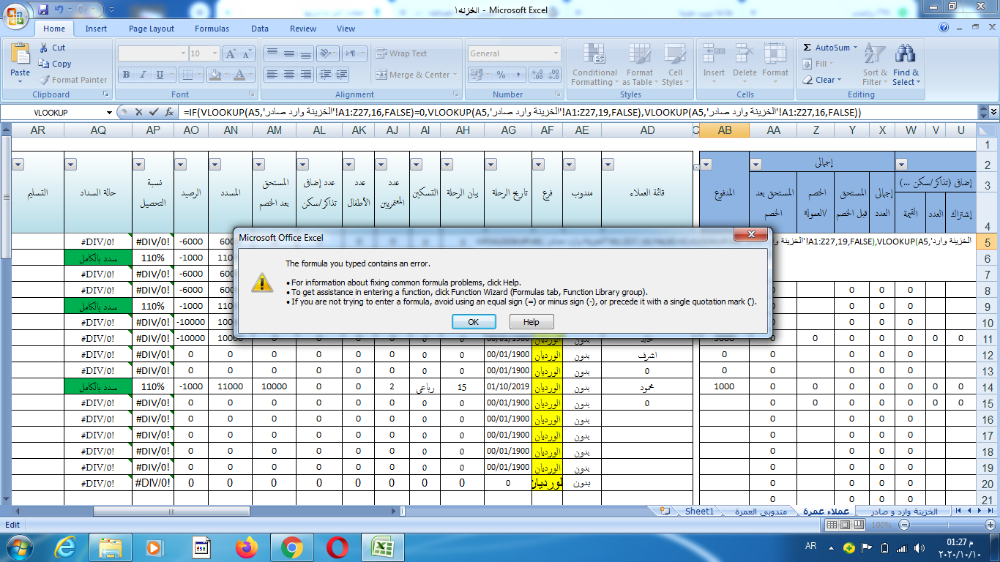Open filter dropdown in column AD

coord(608,165)
